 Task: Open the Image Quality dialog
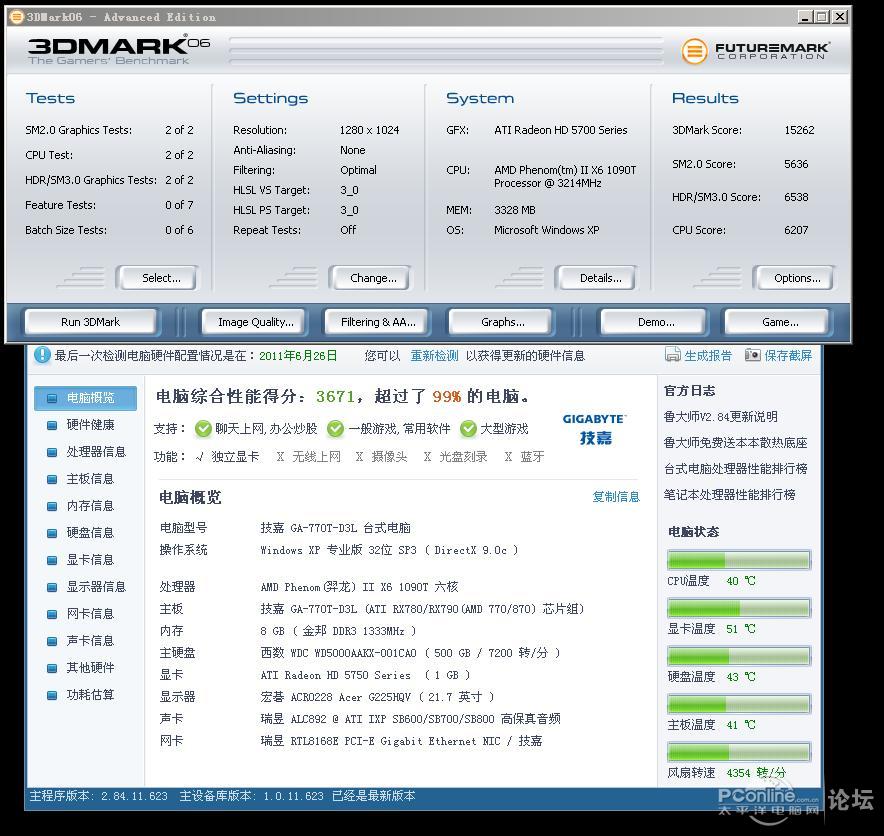pyautogui.click(x=255, y=322)
